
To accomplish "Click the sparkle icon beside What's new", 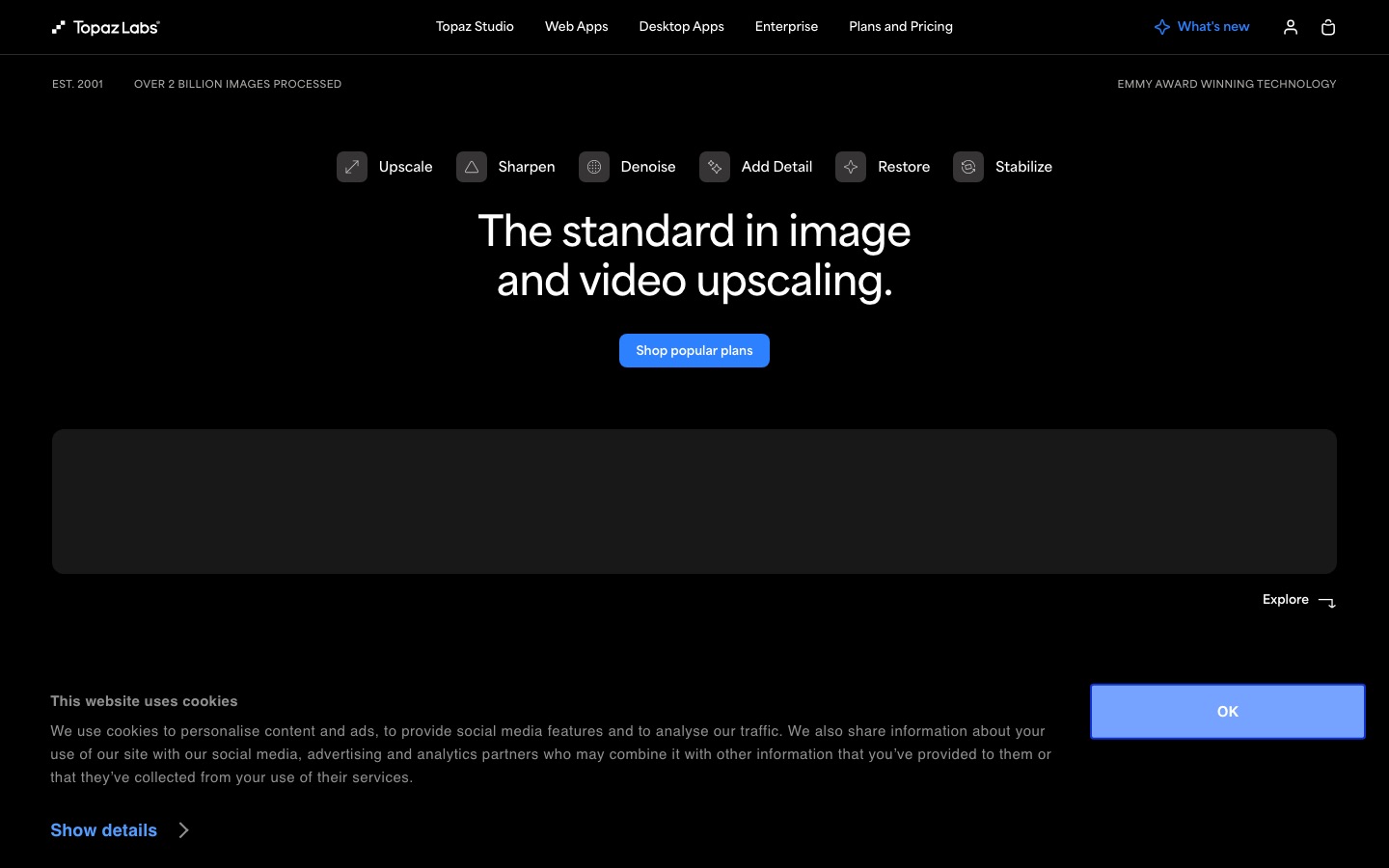I will coord(1162,27).
